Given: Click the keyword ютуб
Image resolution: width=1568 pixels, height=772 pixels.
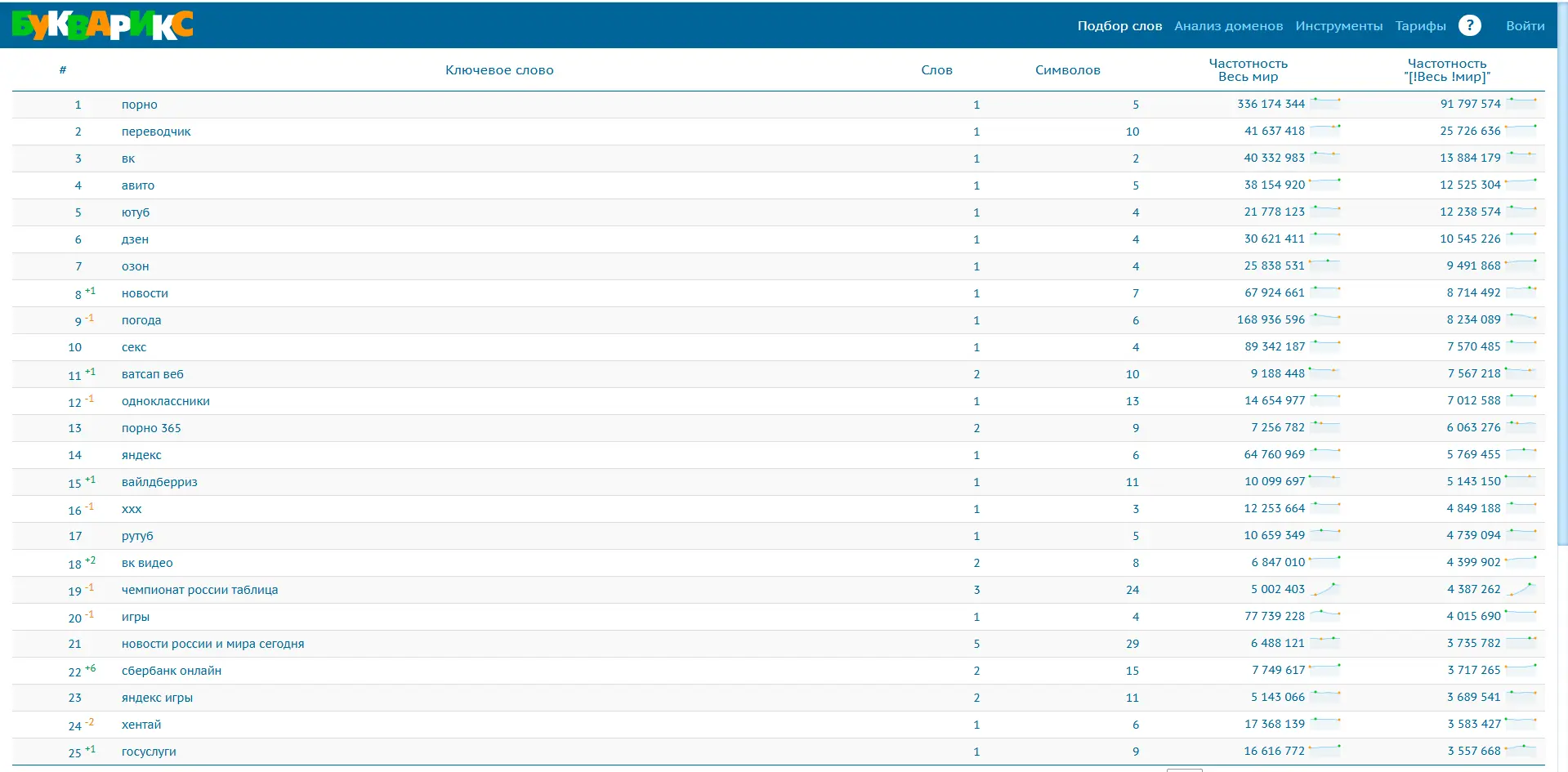Looking at the screenshot, I should (136, 212).
